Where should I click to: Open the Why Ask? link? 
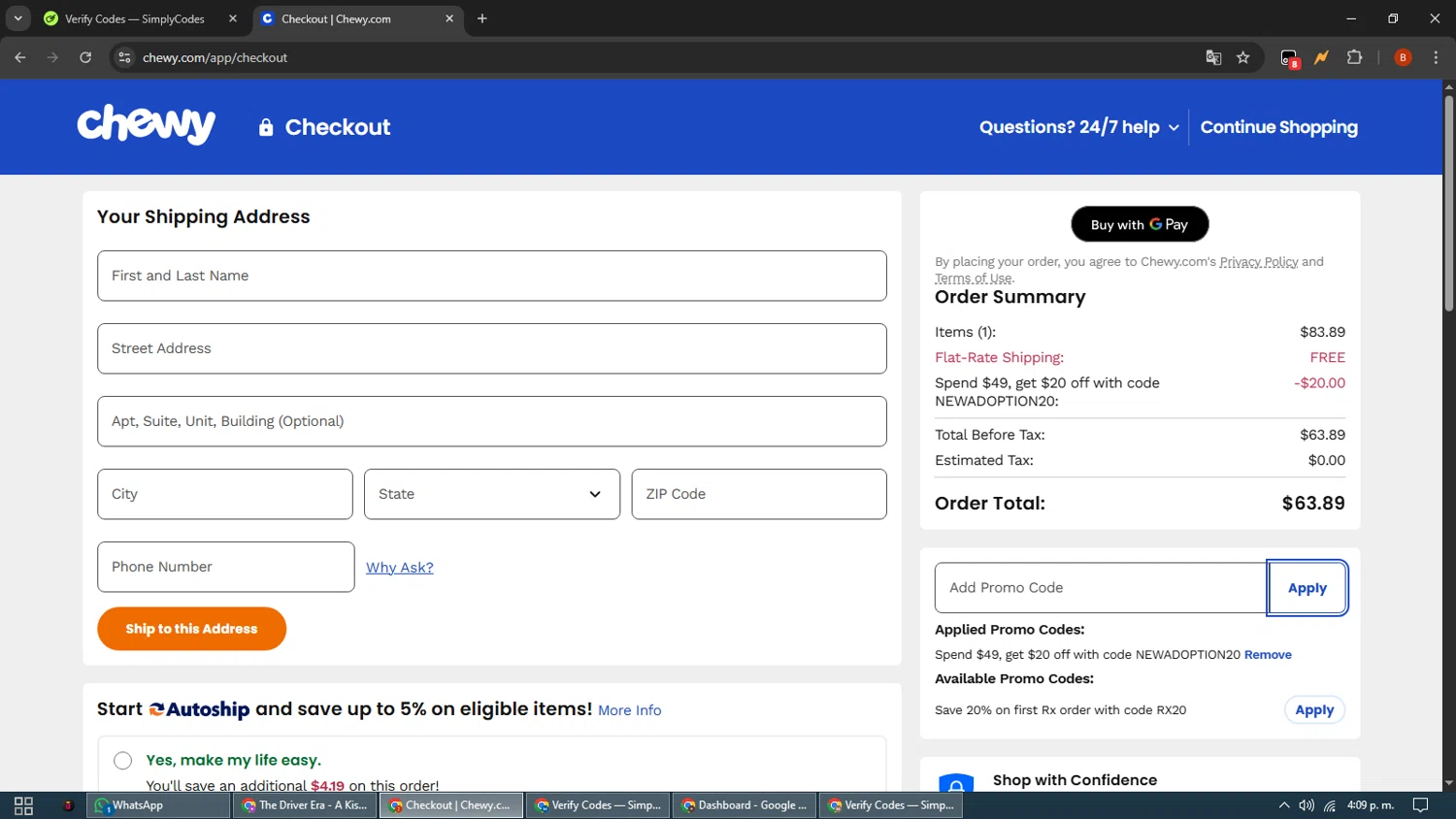[400, 568]
